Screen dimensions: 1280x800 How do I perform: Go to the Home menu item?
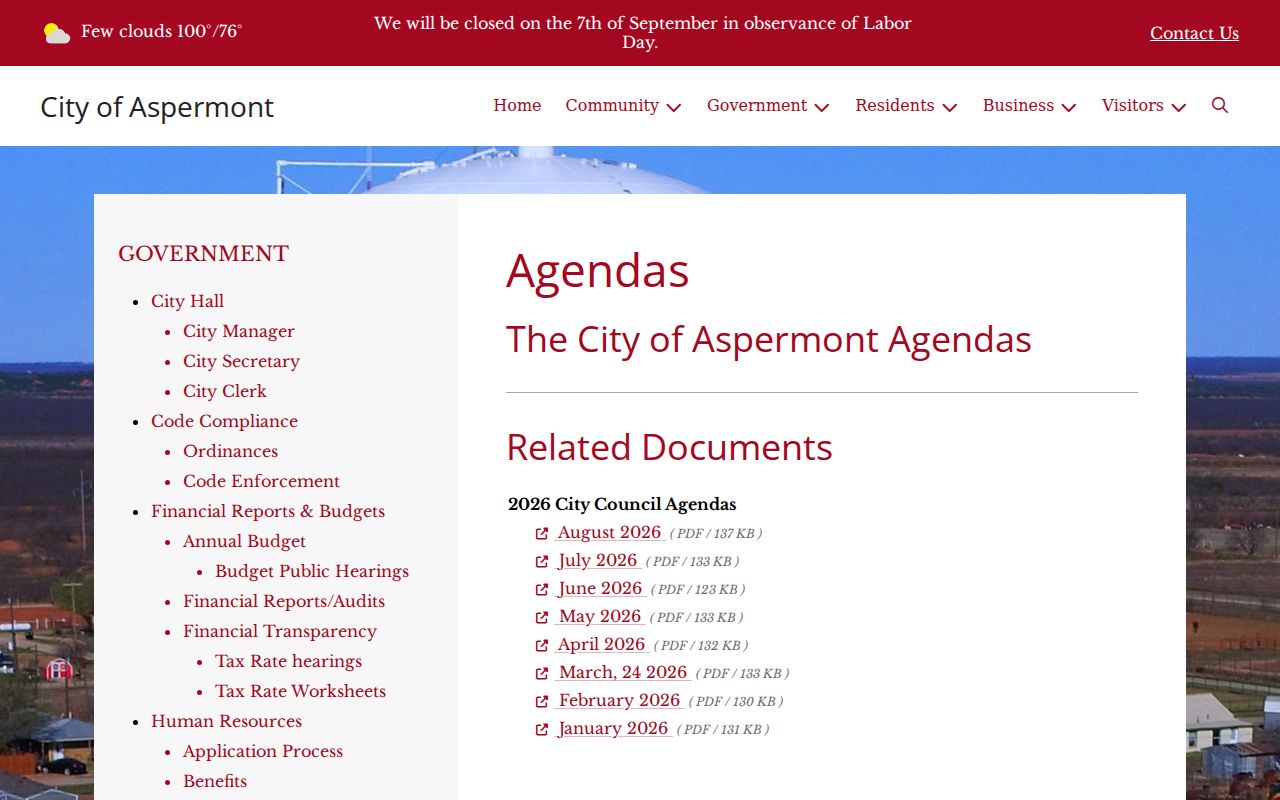517,105
